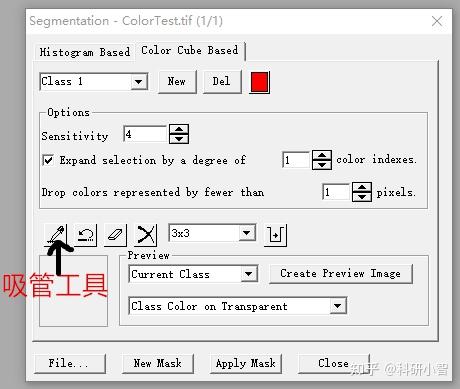Select the eyedropper color picker tool
Image resolution: width=460 pixels, height=389 pixels.
pyautogui.click(x=56, y=235)
